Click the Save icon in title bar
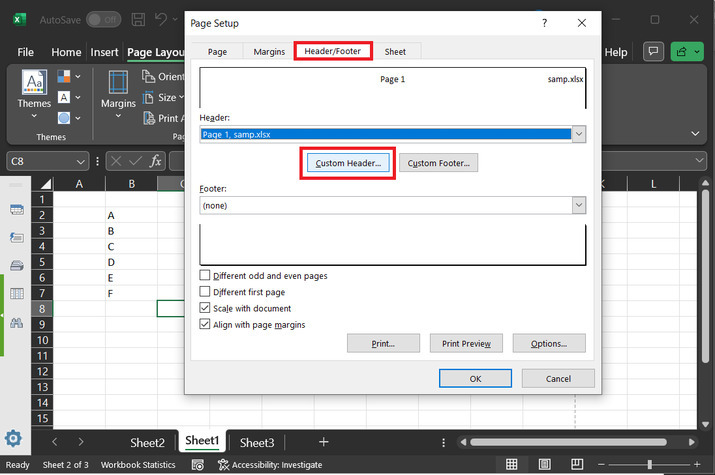This screenshot has height=475, width=715. [138, 20]
